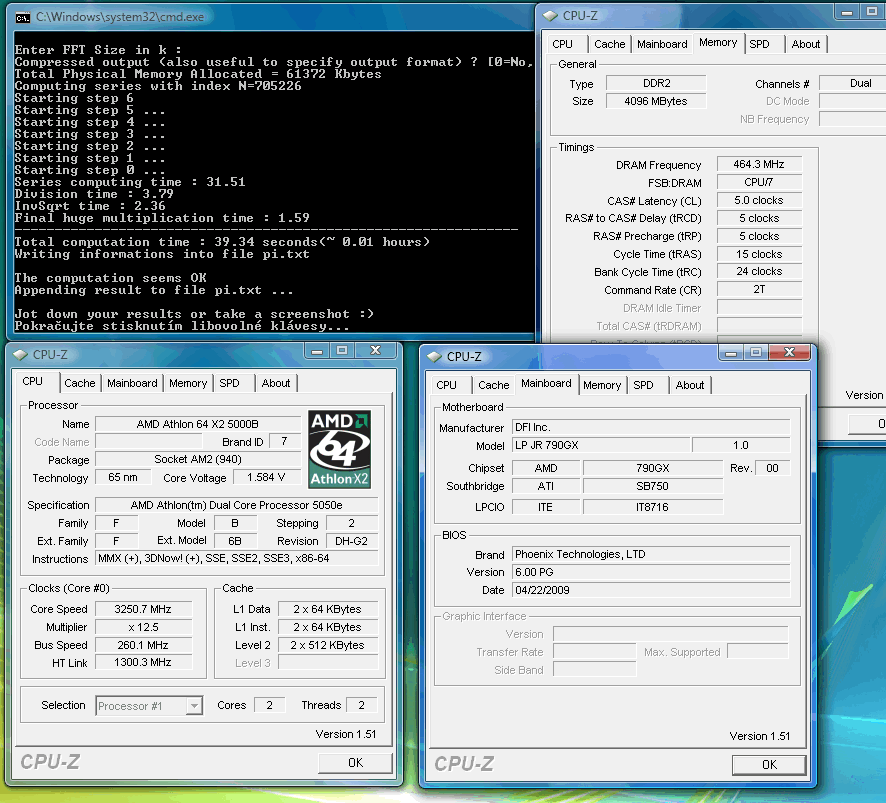Minimize the left CPU-Z CPU window

click(317, 351)
